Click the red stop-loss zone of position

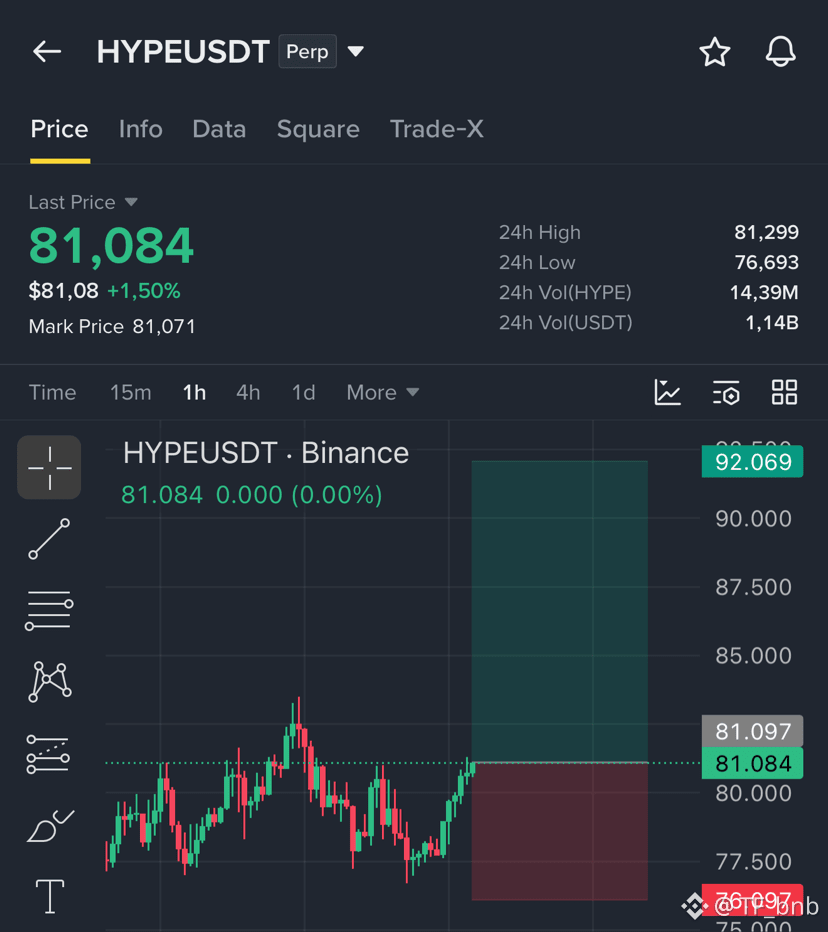coord(559,832)
